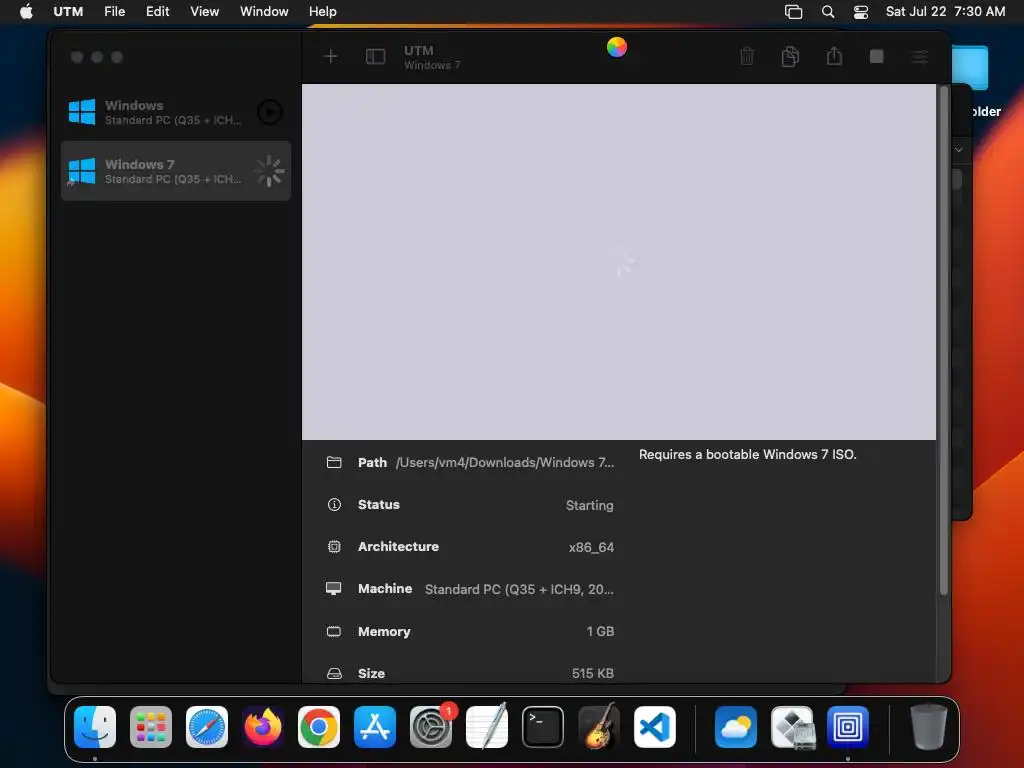Open Launchpad from the Dock
1024x768 pixels.
(x=151, y=726)
